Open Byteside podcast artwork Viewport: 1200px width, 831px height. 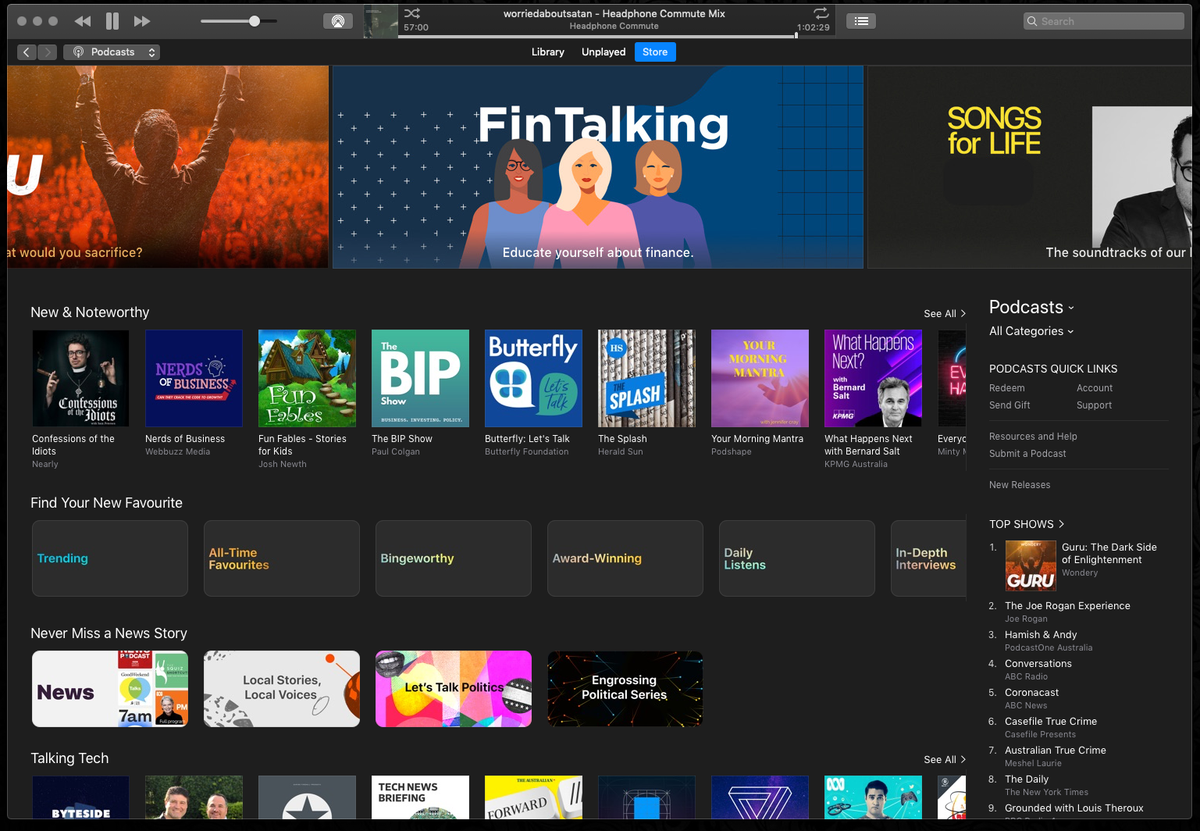[x=81, y=798]
